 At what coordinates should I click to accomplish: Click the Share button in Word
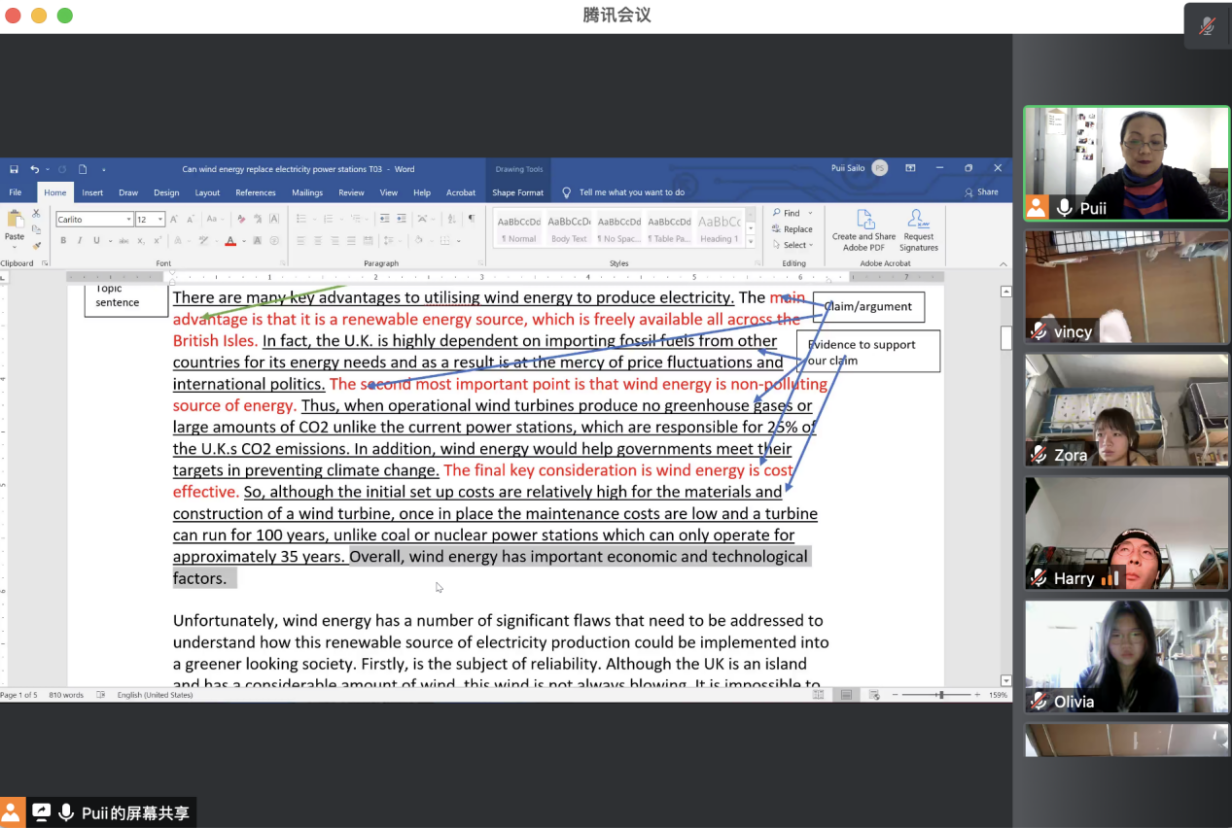point(981,192)
